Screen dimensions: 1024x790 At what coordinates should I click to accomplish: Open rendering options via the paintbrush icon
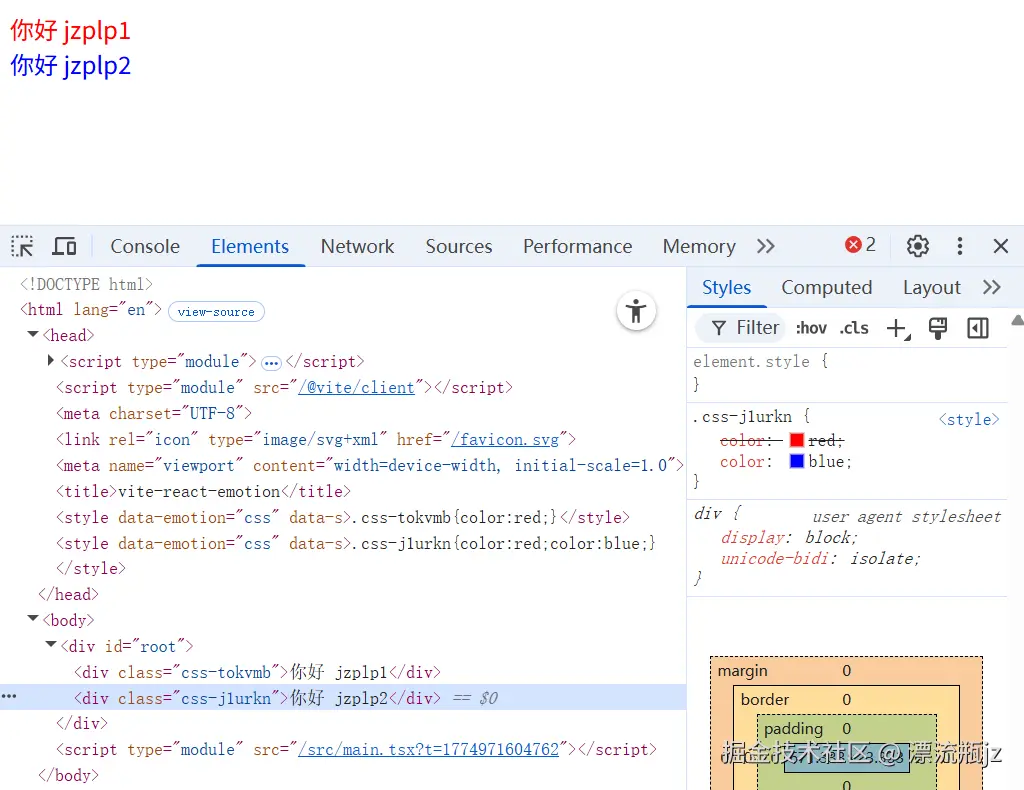click(937, 327)
